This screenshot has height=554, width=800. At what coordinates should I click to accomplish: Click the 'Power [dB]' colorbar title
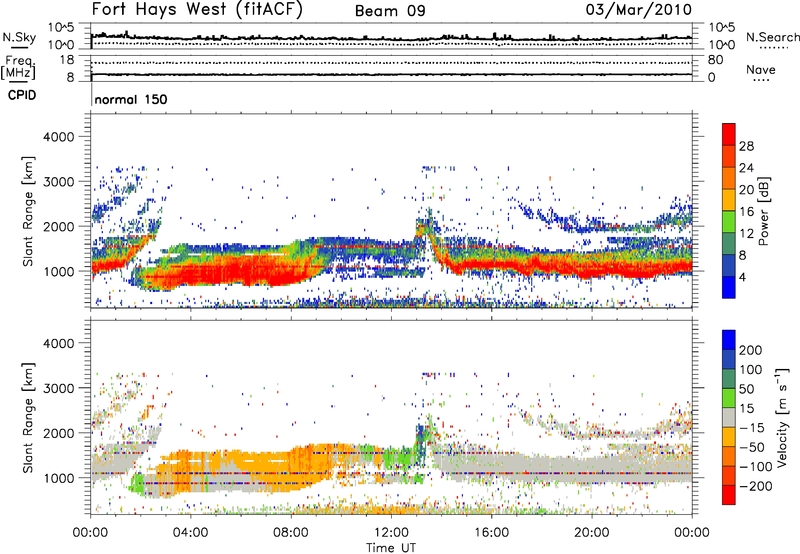[x=763, y=211]
